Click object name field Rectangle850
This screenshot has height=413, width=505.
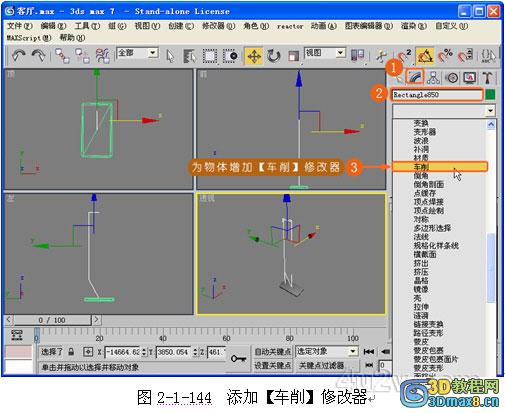(x=436, y=95)
